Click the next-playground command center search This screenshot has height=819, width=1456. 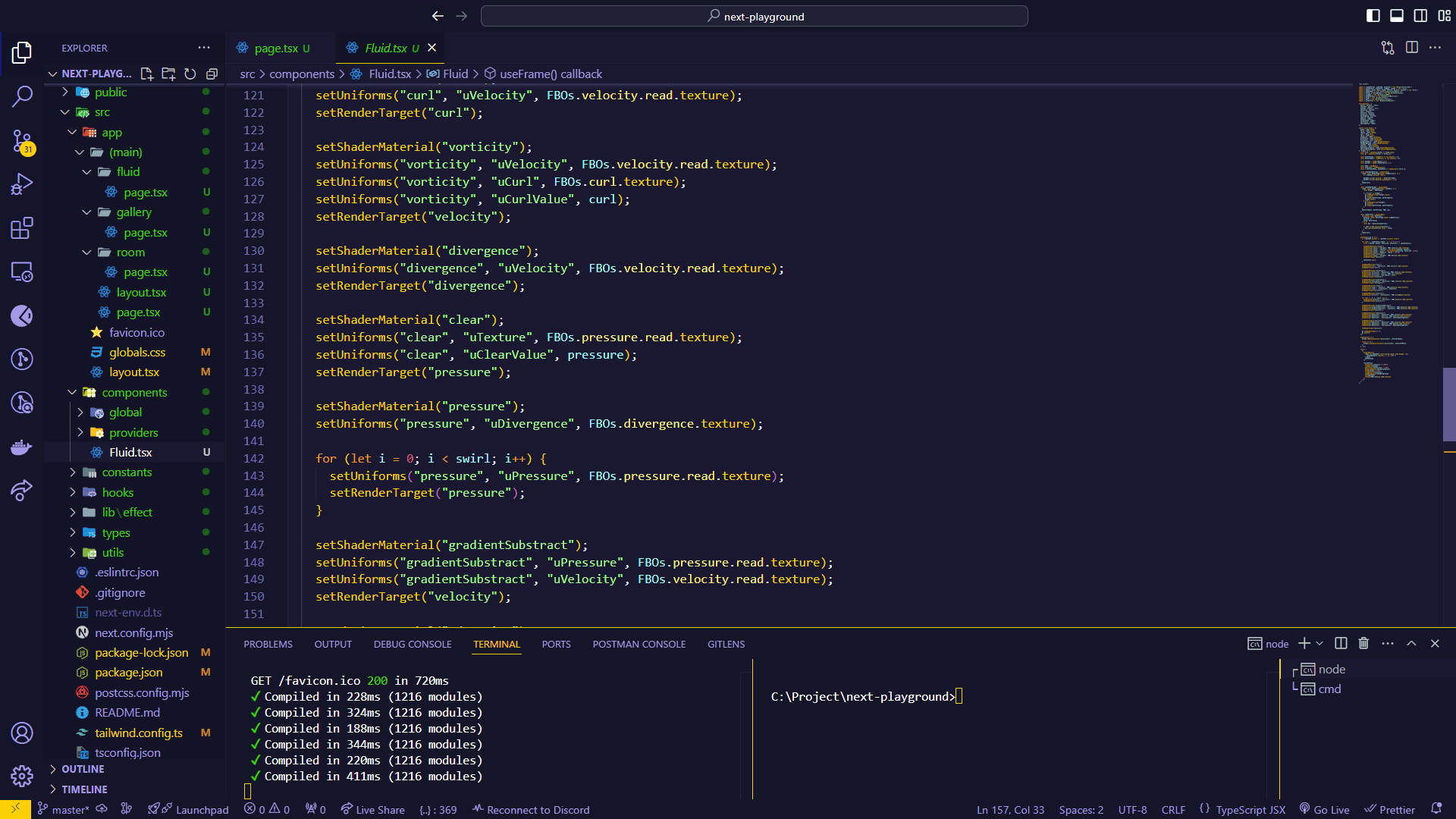coord(755,16)
